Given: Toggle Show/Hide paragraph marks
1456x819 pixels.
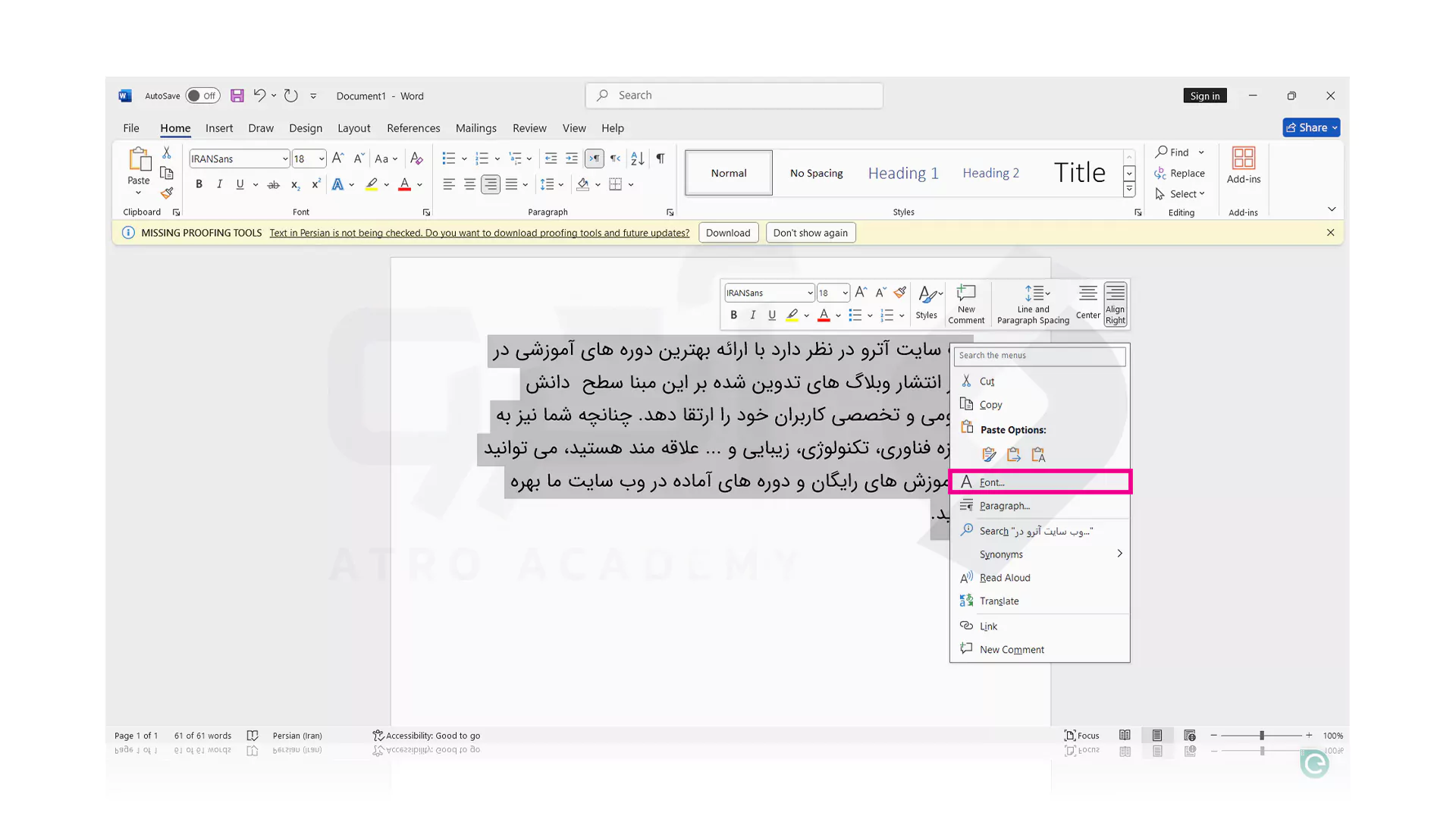Looking at the screenshot, I should coord(661,158).
